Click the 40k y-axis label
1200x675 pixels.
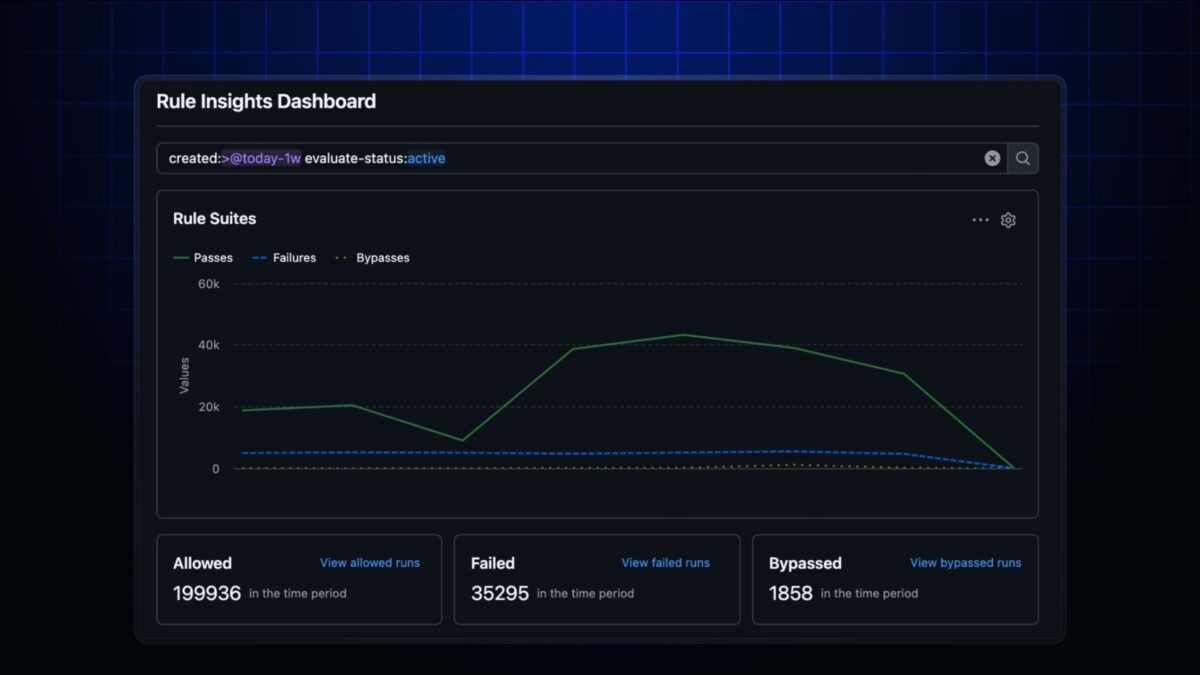(208, 345)
